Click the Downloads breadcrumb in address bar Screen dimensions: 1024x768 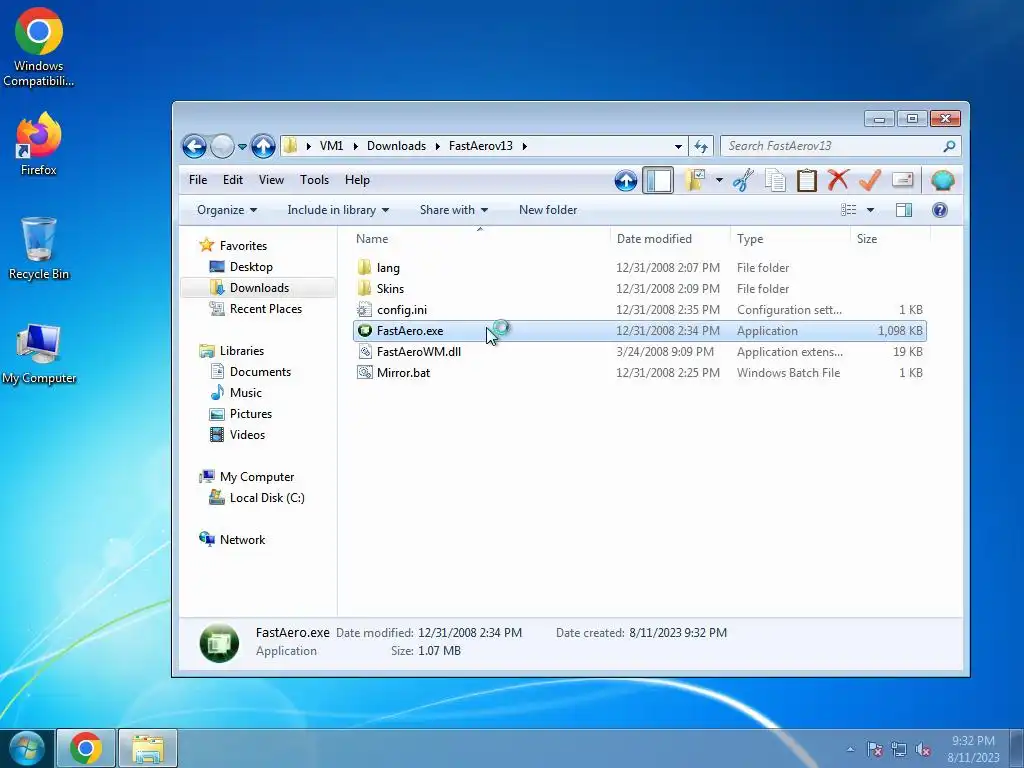[x=396, y=146]
